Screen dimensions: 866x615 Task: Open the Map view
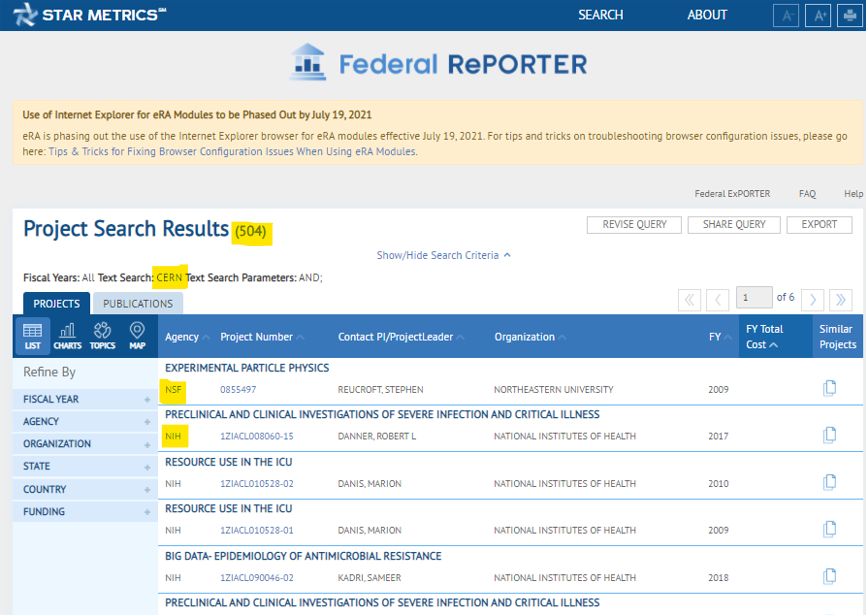click(x=137, y=336)
